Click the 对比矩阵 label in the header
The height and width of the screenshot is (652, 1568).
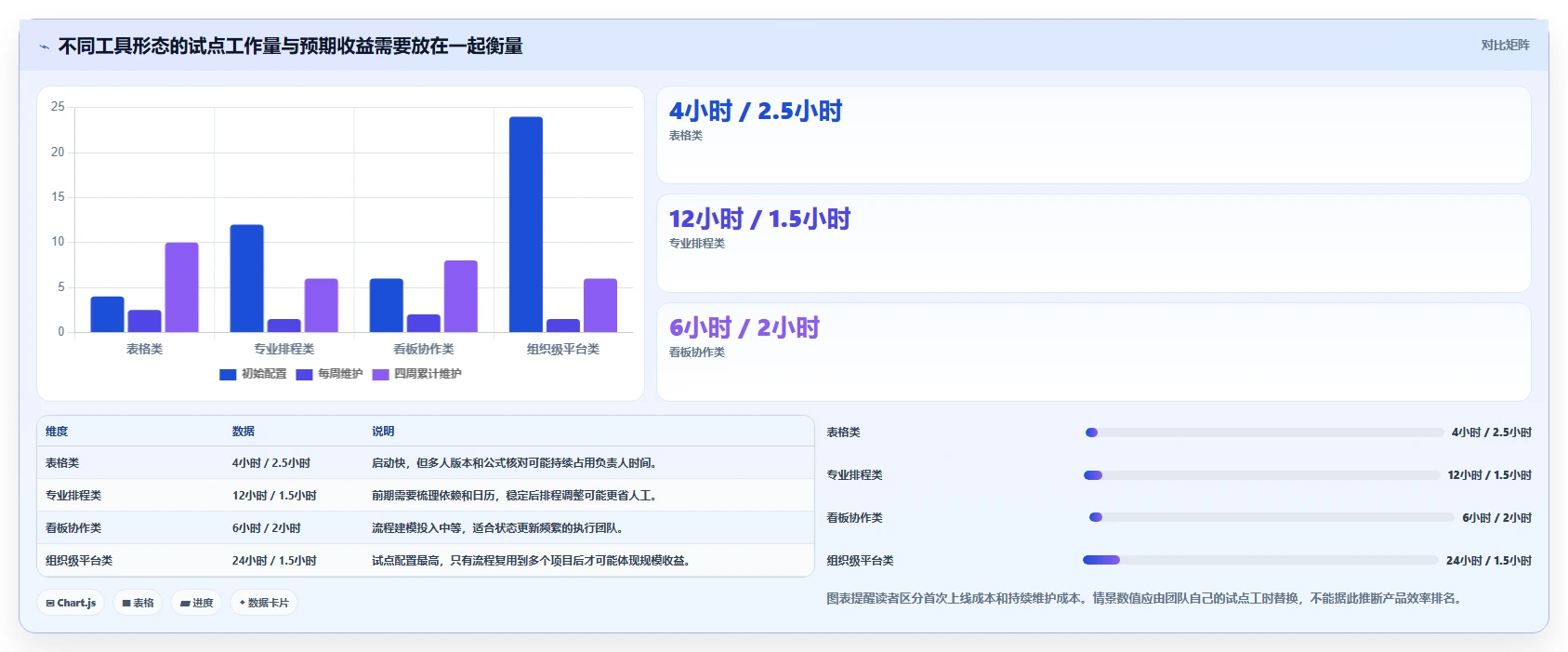(x=1505, y=45)
